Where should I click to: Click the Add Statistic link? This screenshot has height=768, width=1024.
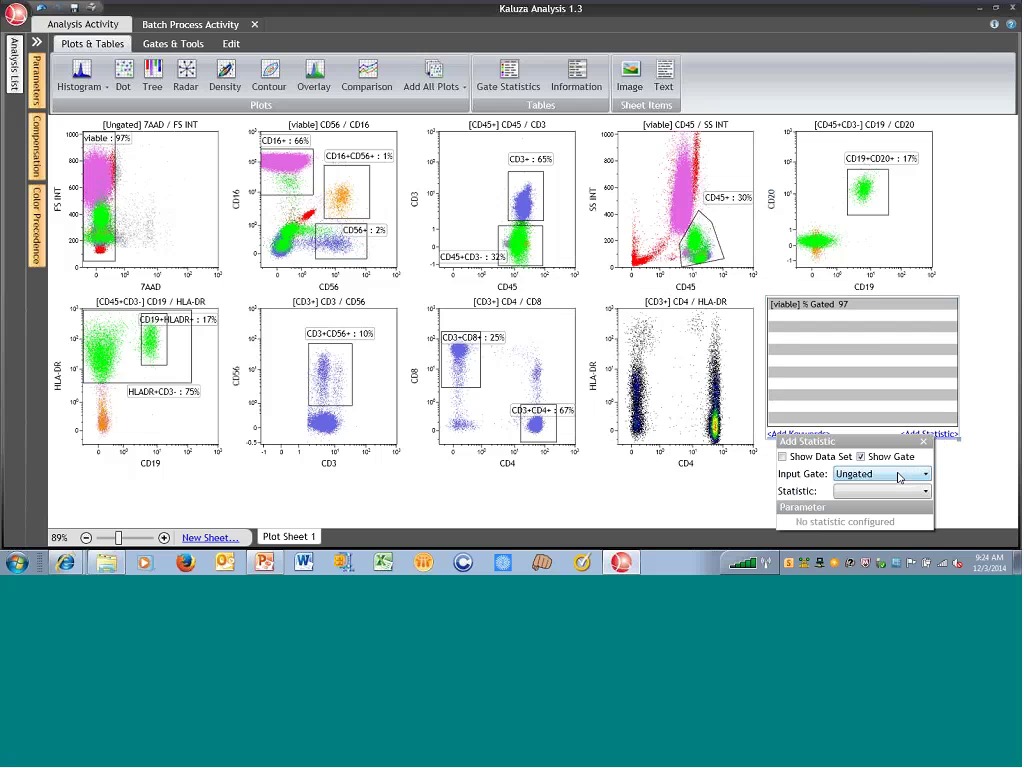click(929, 433)
